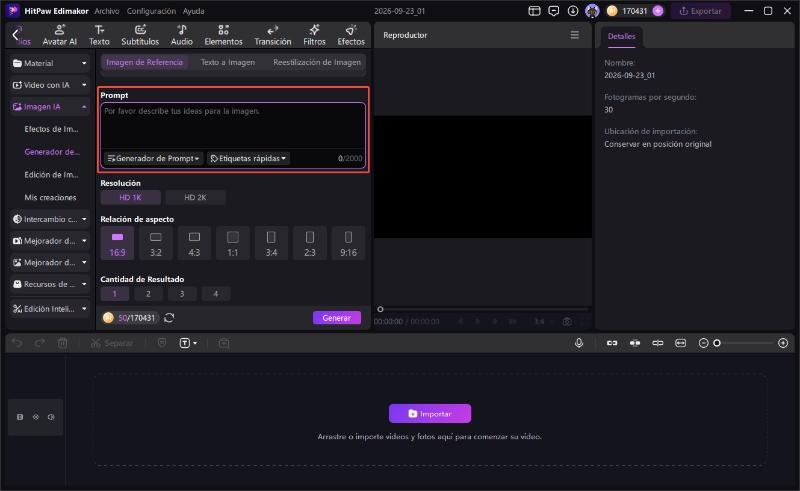Screen dimensions: 800x491
Task: Click the download icon in title bar
Action: (x=573, y=11)
